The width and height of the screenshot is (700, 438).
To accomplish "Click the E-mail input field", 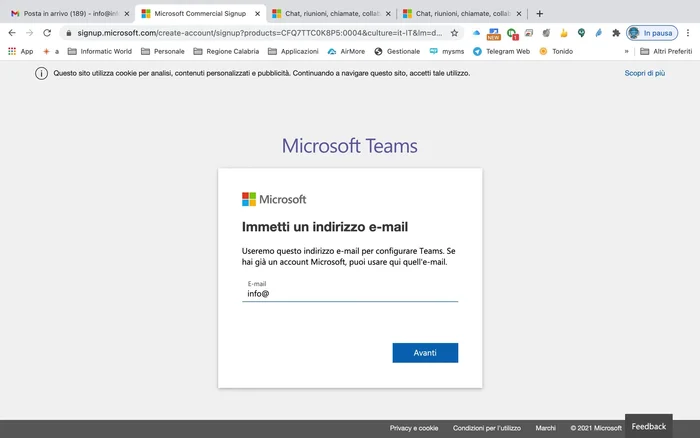I will pyautogui.click(x=350, y=294).
